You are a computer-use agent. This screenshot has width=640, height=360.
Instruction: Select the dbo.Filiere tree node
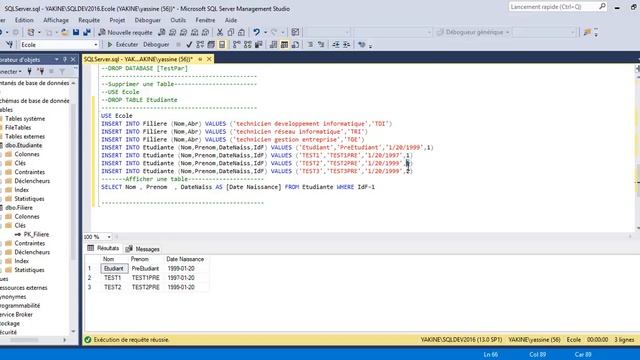click(x=19, y=208)
